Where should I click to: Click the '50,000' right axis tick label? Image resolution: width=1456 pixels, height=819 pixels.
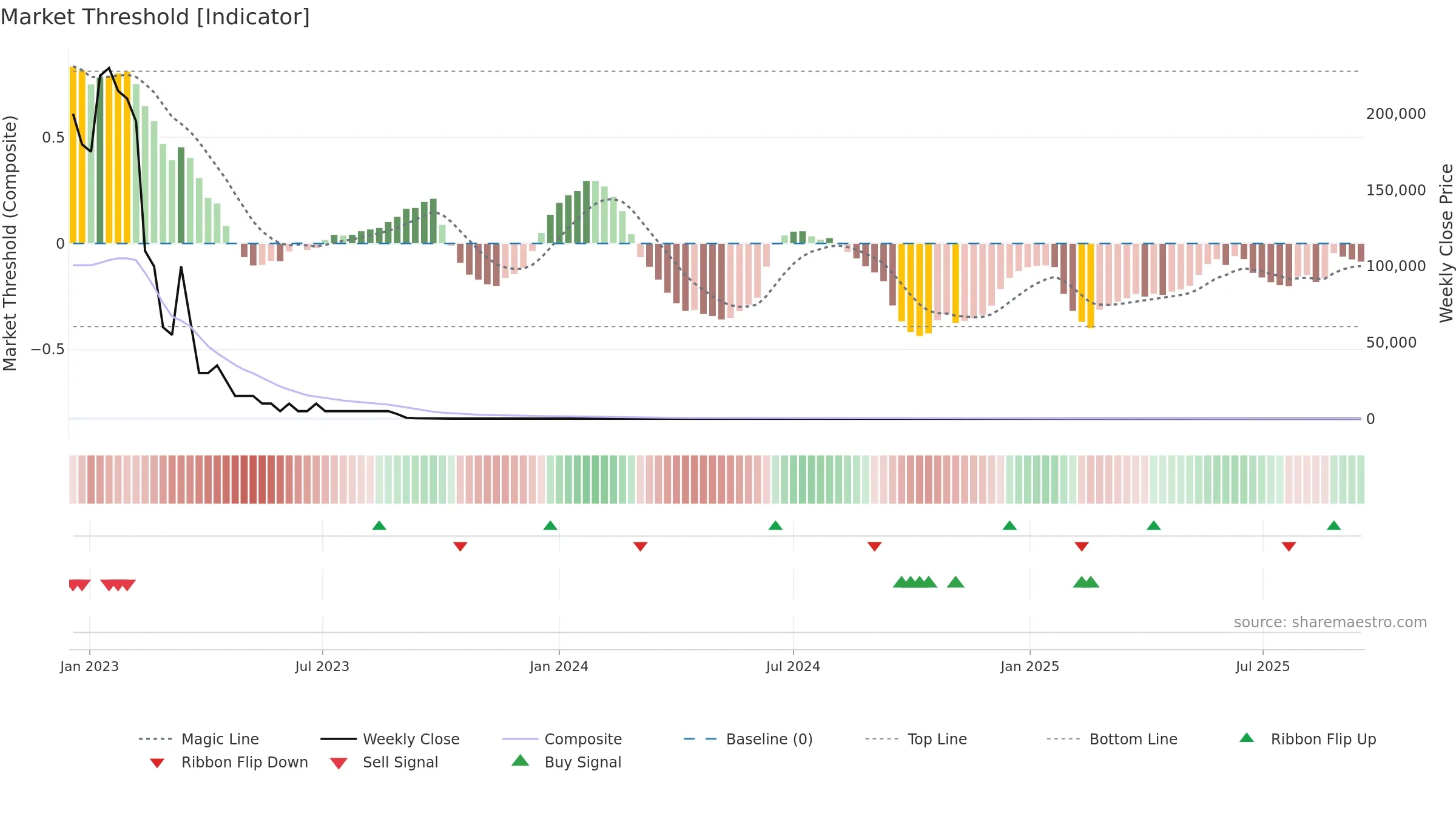pyautogui.click(x=1391, y=343)
